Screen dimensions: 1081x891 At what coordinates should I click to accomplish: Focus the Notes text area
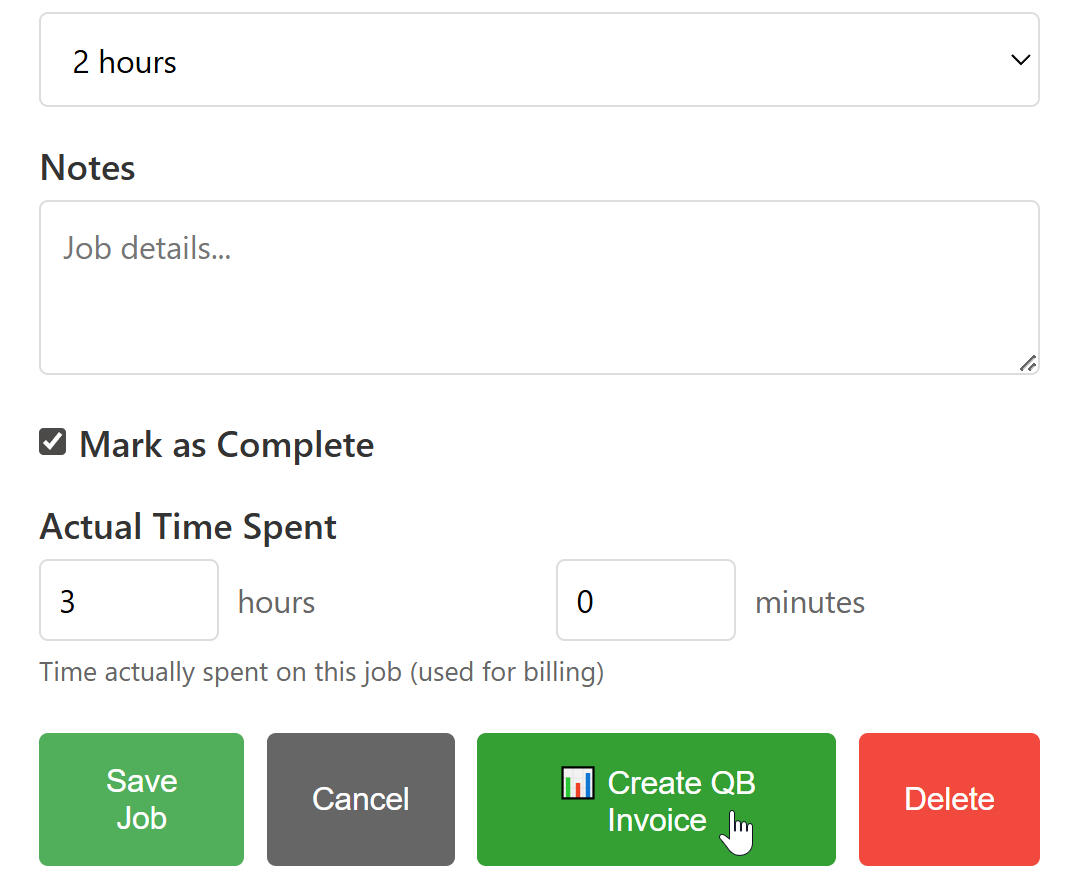pos(539,300)
